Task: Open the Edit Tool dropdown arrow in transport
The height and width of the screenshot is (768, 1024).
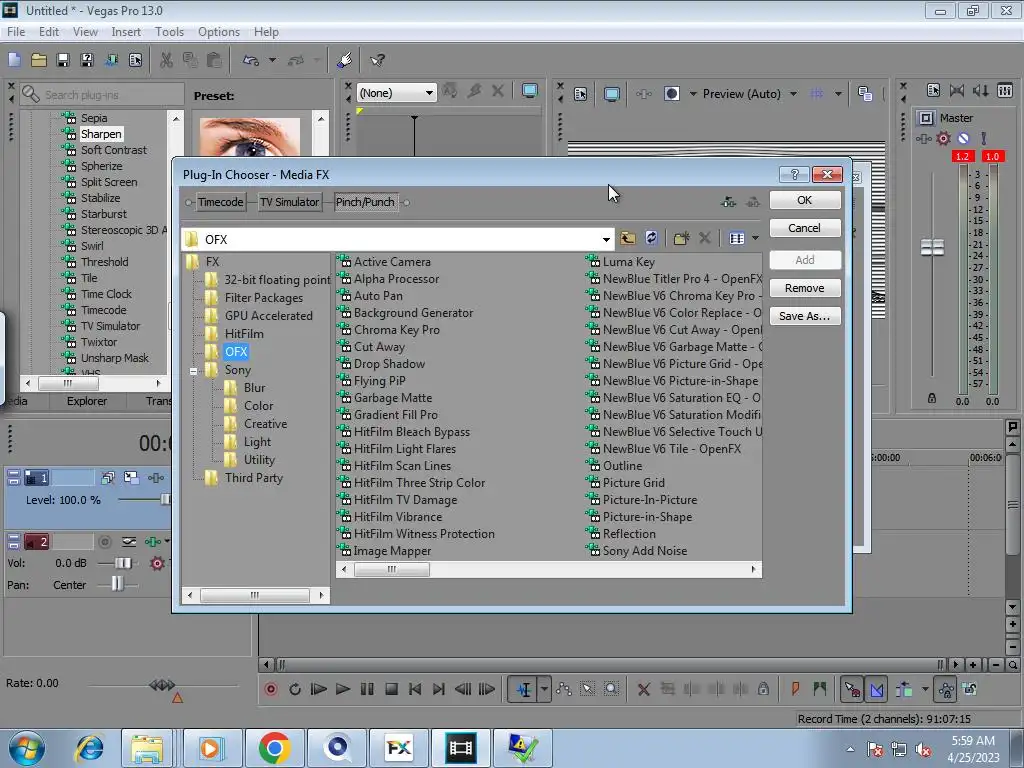Action: [x=544, y=689]
